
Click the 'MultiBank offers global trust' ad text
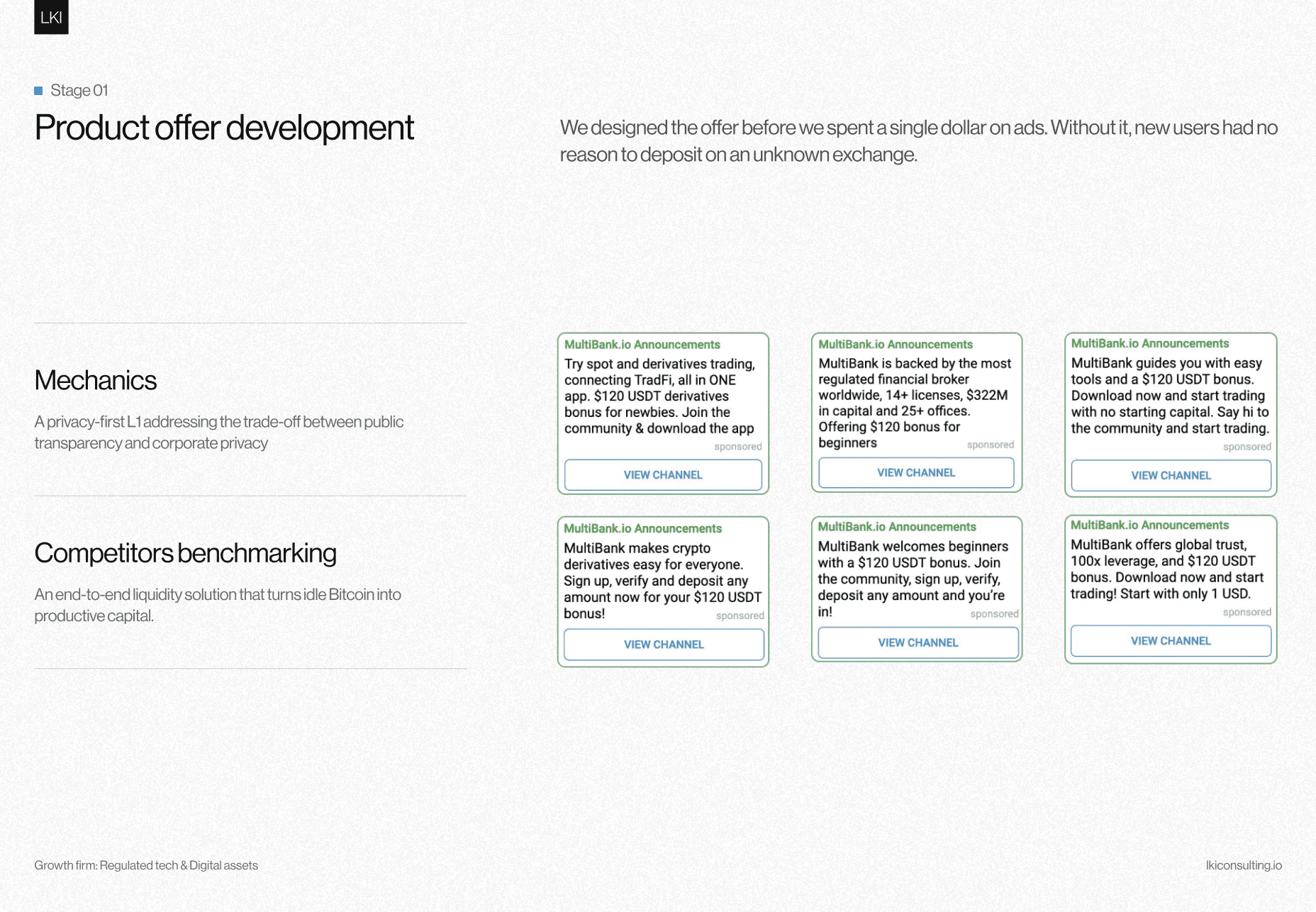click(x=1167, y=569)
